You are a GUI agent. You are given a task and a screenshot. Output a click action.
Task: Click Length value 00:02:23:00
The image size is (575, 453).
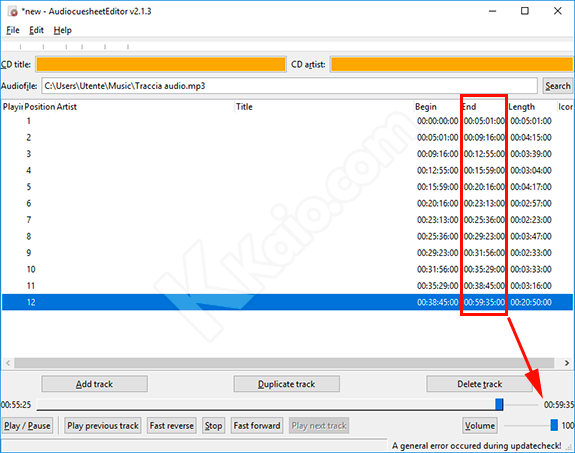(531, 220)
